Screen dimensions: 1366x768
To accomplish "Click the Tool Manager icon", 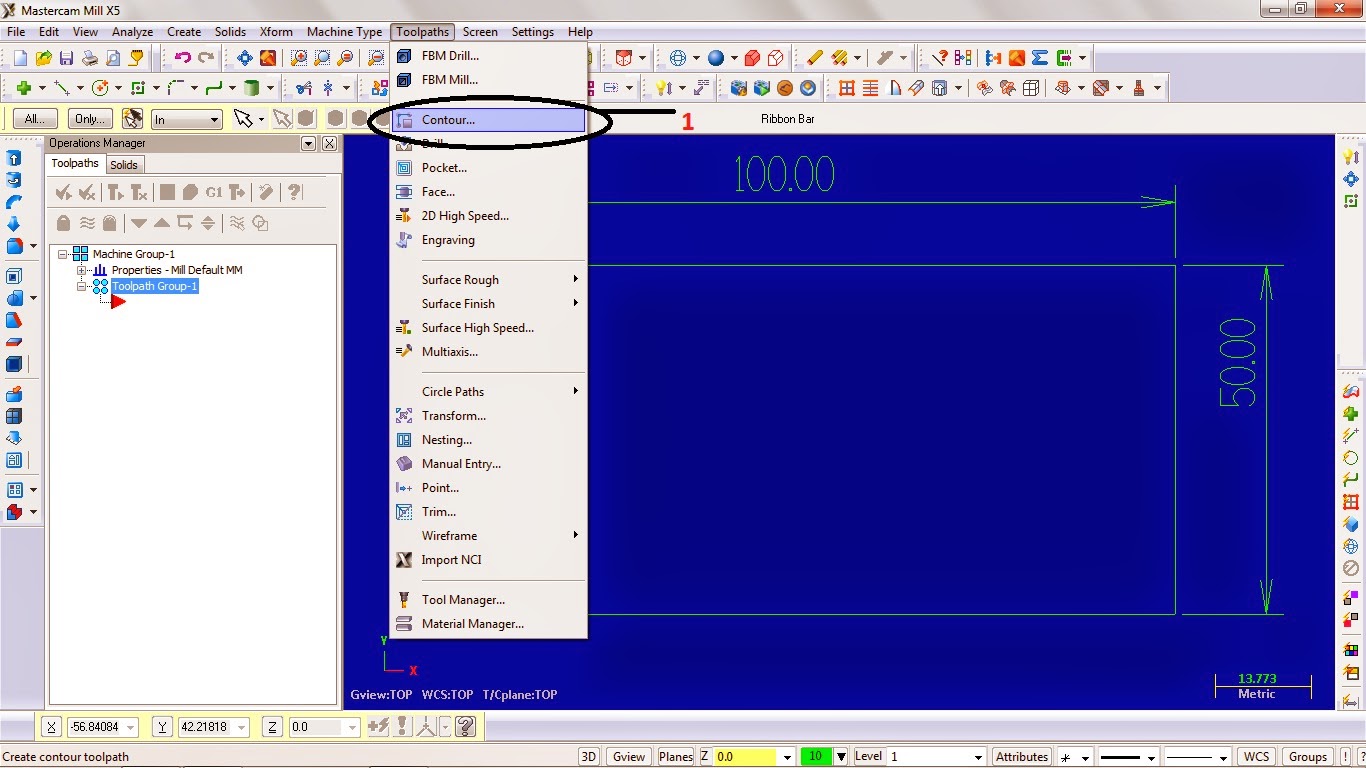I will tap(404, 600).
